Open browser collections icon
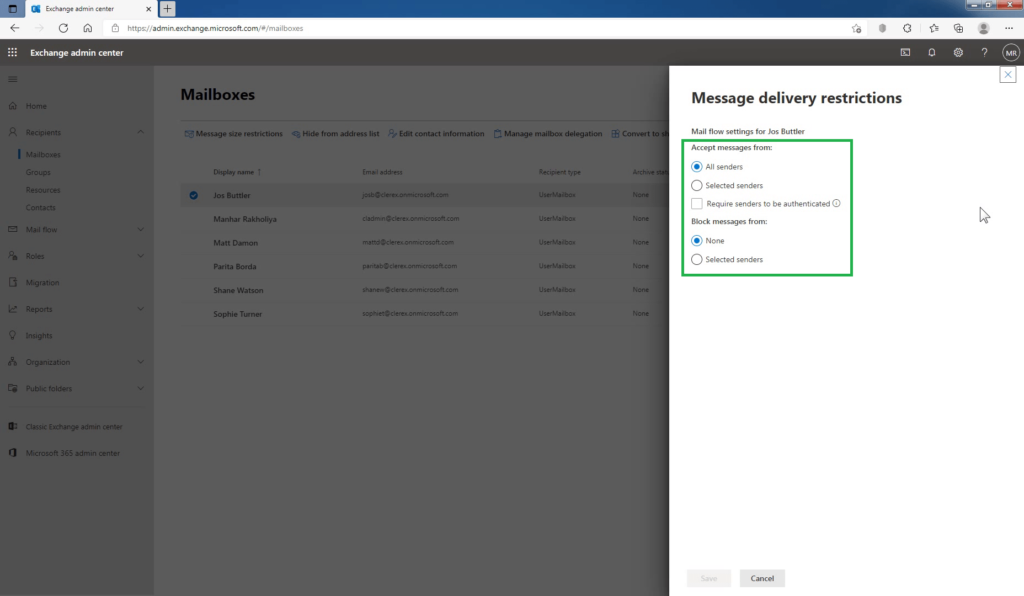The width and height of the screenshot is (1024, 596). pyautogui.click(x=958, y=28)
